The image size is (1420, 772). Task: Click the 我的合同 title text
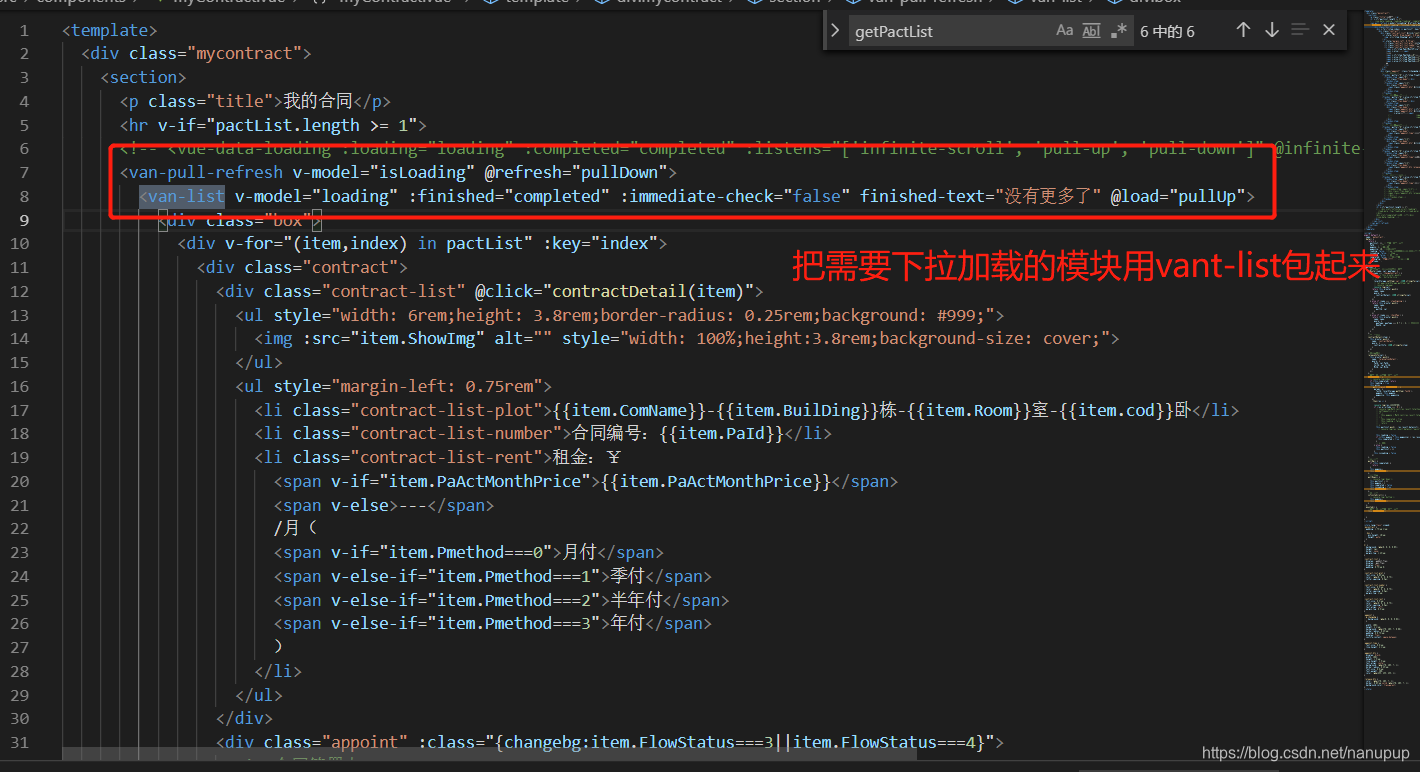pos(319,101)
